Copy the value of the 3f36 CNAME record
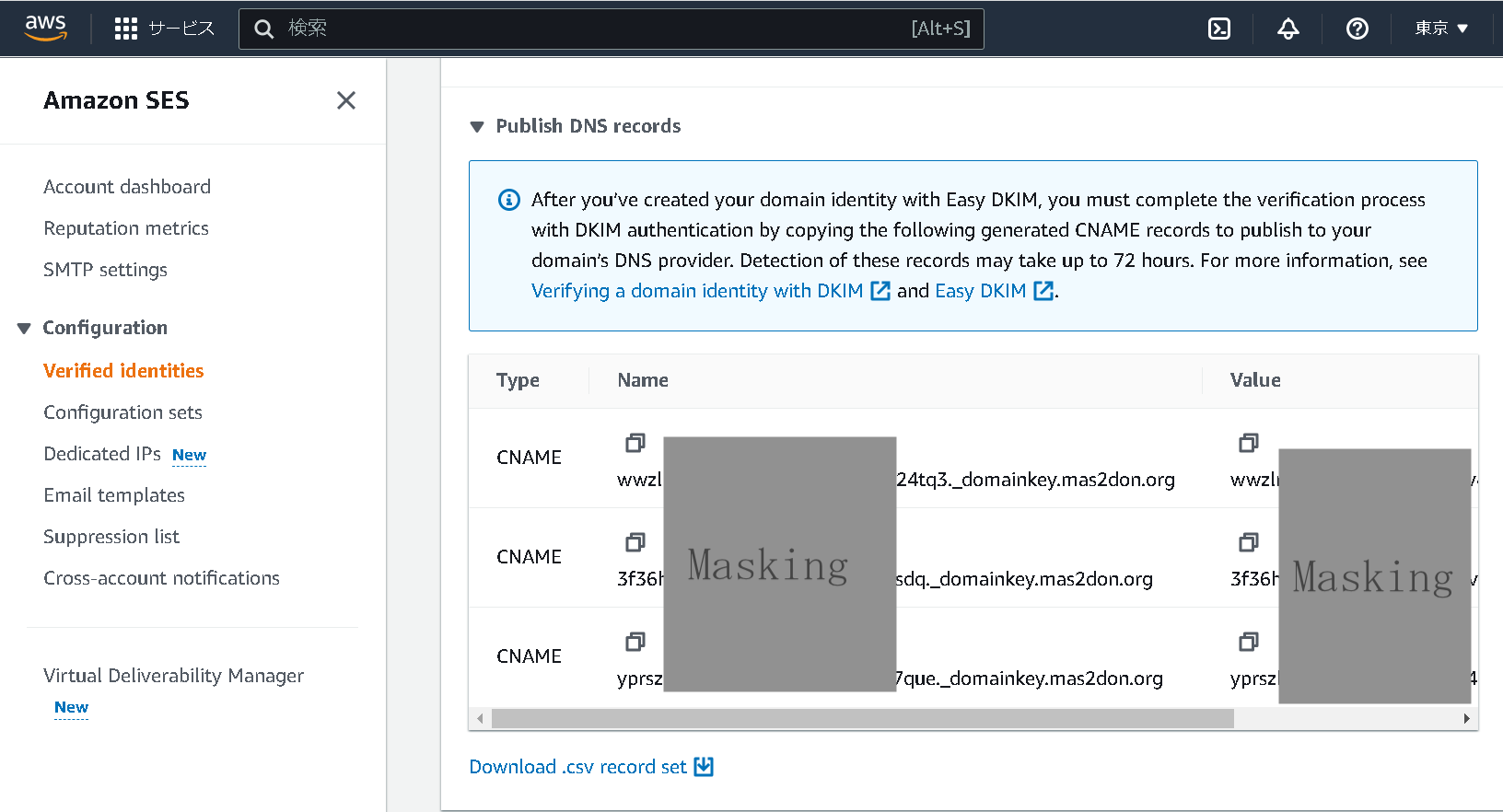1503x812 pixels. click(1249, 542)
